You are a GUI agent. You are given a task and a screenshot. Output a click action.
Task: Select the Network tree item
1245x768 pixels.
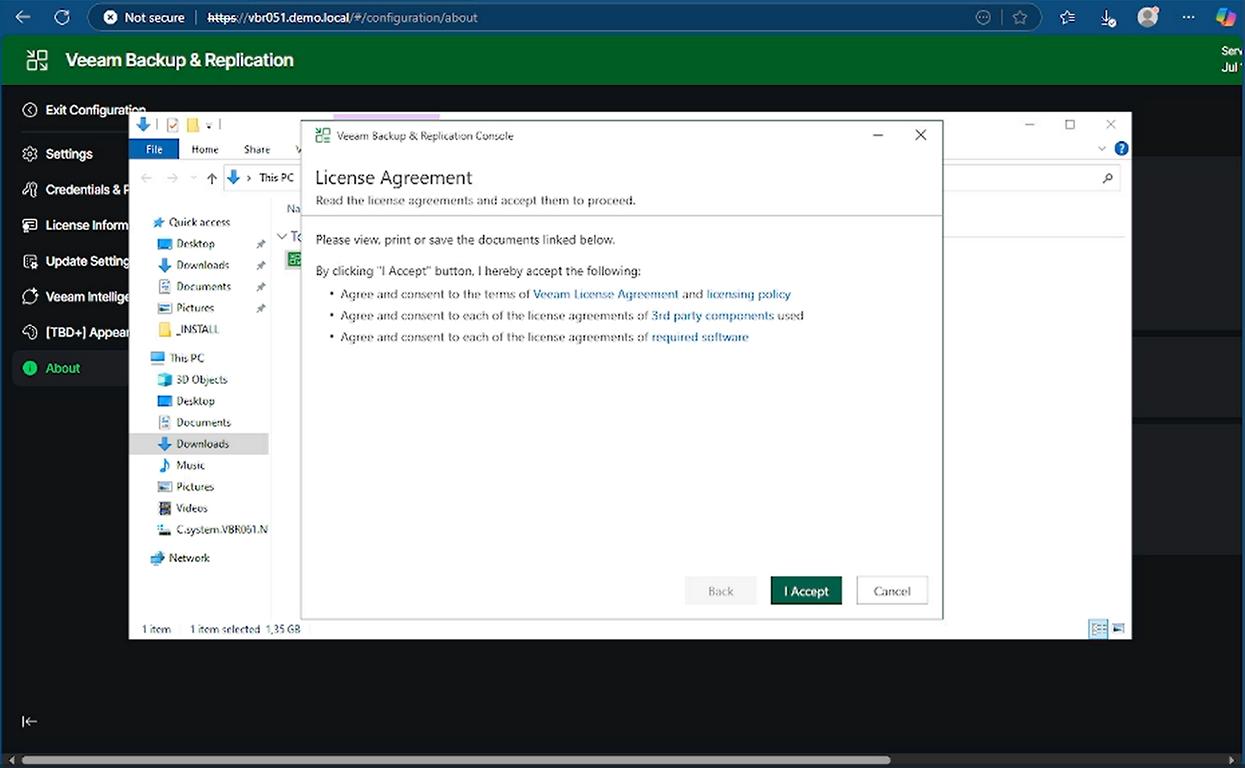[189, 558]
